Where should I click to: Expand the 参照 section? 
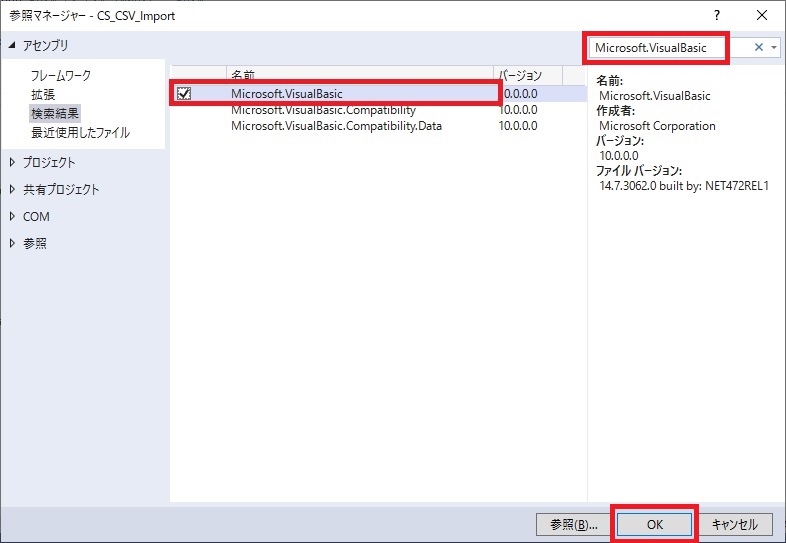coord(13,243)
